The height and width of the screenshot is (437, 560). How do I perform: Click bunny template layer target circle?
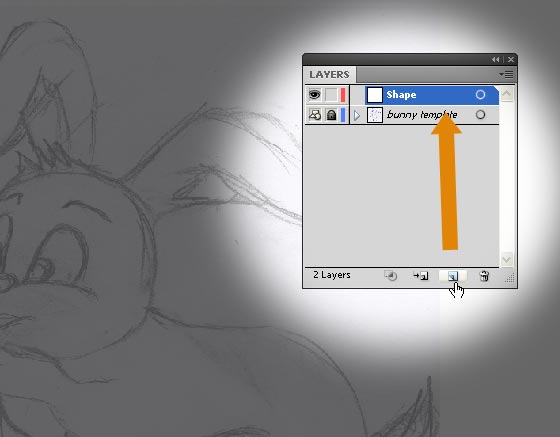point(480,115)
